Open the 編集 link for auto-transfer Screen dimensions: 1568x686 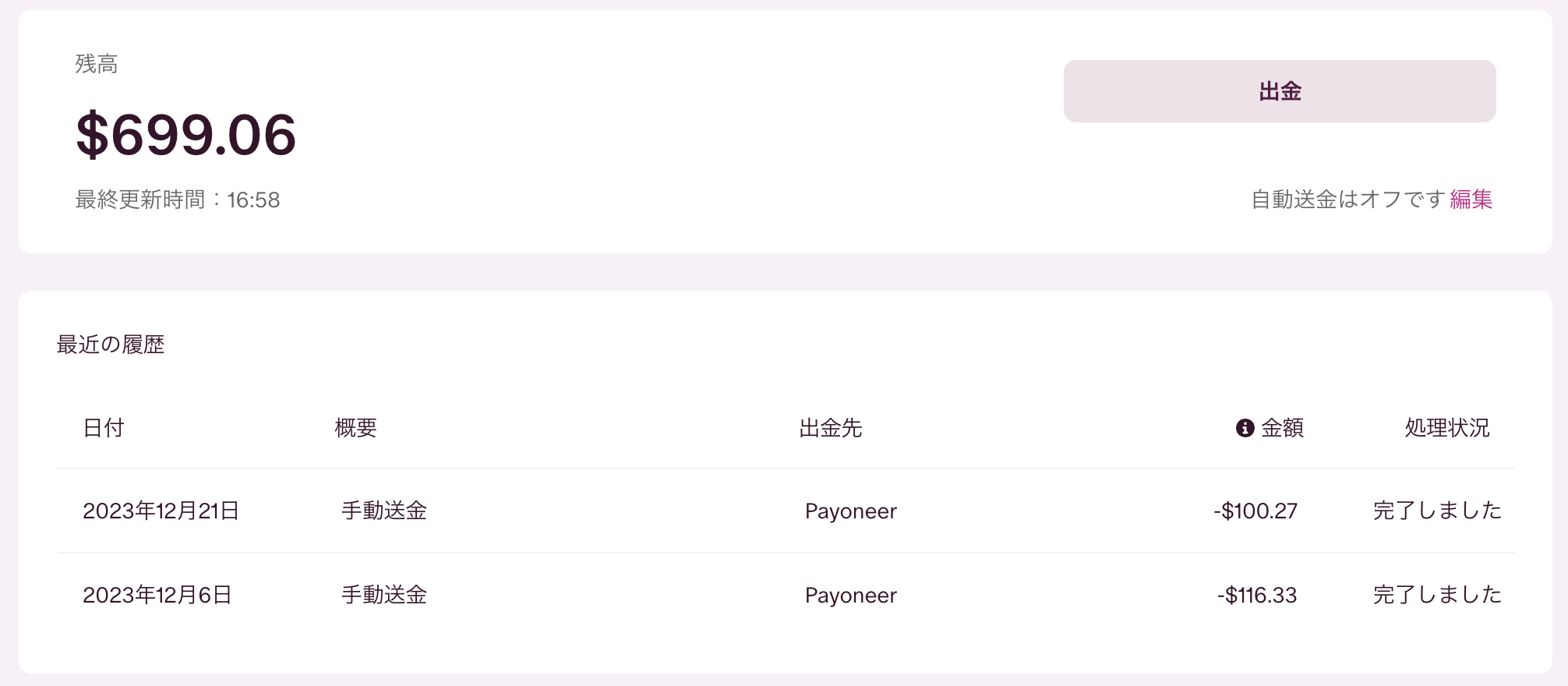tap(1471, 200)
